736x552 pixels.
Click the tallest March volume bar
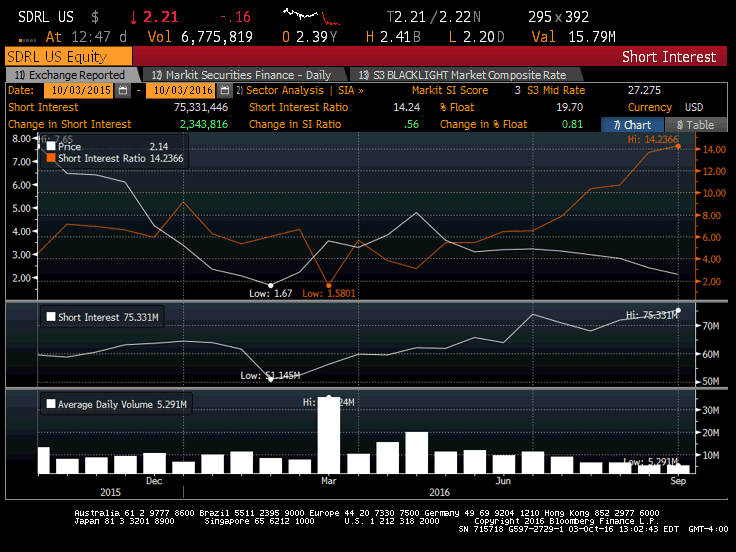point(329,435)
